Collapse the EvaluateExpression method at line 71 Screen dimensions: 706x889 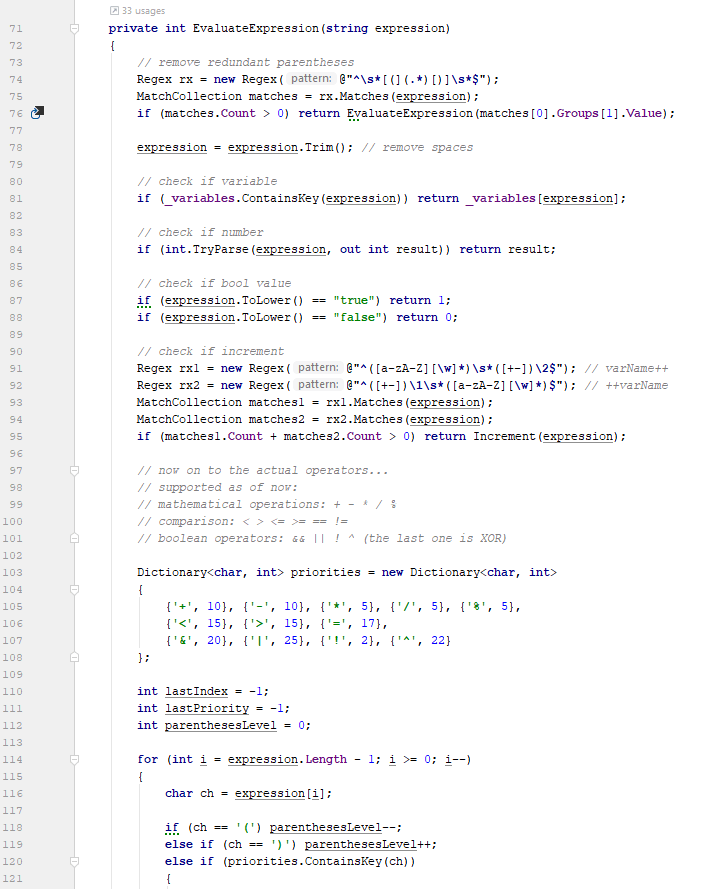click(74, 28)
